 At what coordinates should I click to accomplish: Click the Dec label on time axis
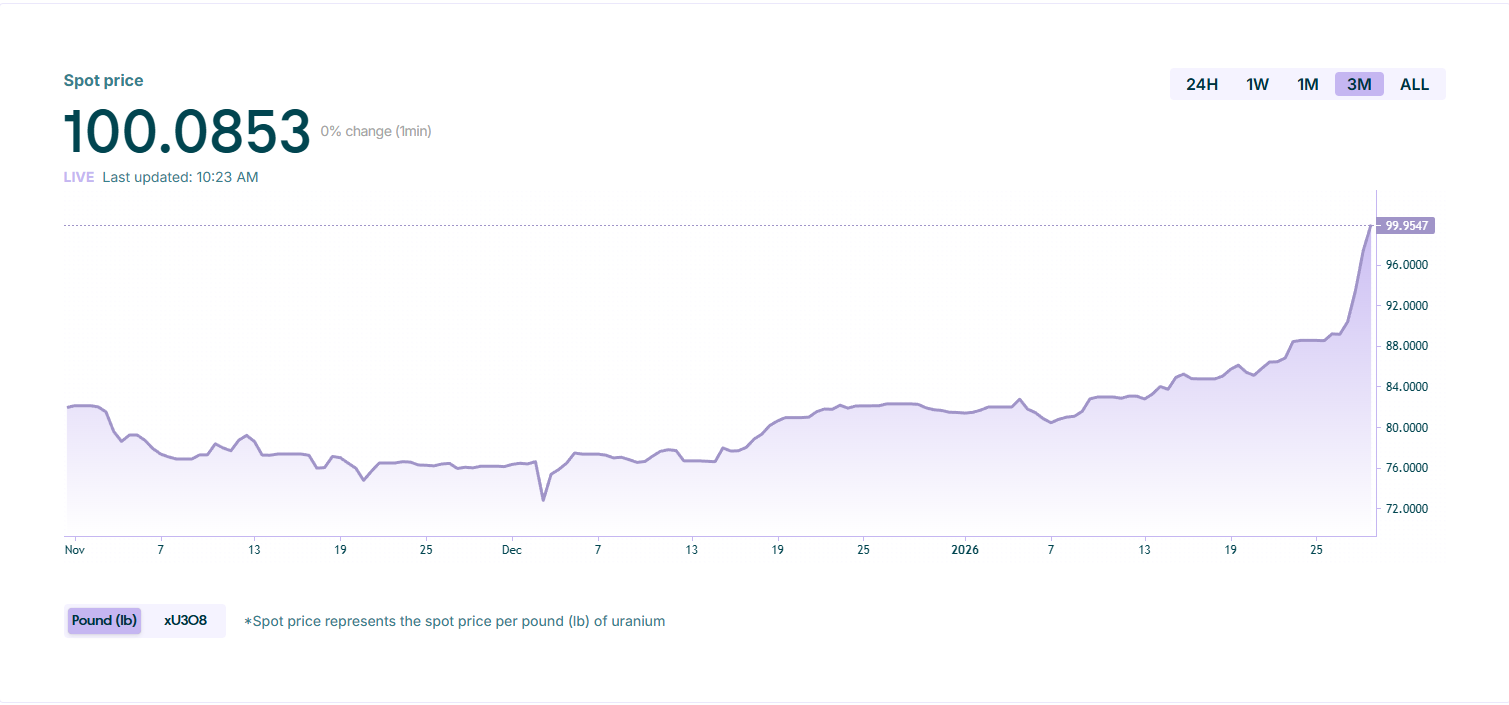(512, 550)
